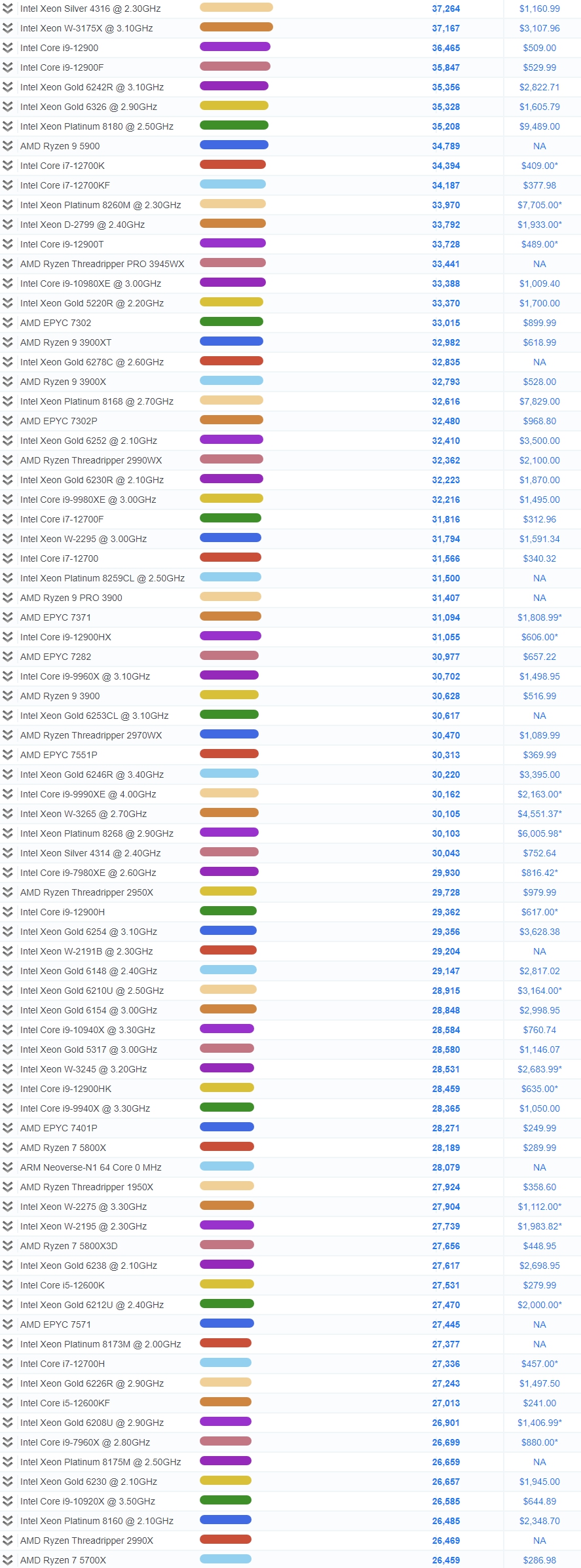Expand chevron beside Intel Xeon Silver 4314

[x=7, y=853]
